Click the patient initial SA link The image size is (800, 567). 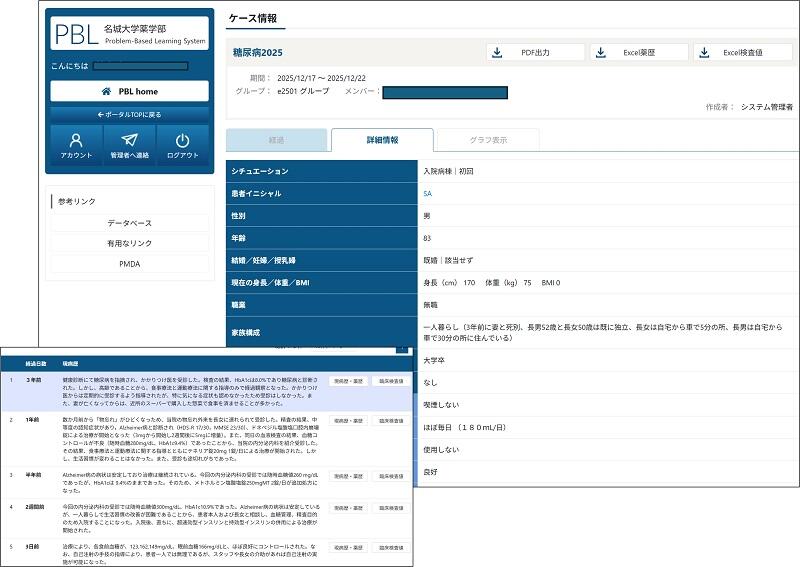(x=428, y=193)
